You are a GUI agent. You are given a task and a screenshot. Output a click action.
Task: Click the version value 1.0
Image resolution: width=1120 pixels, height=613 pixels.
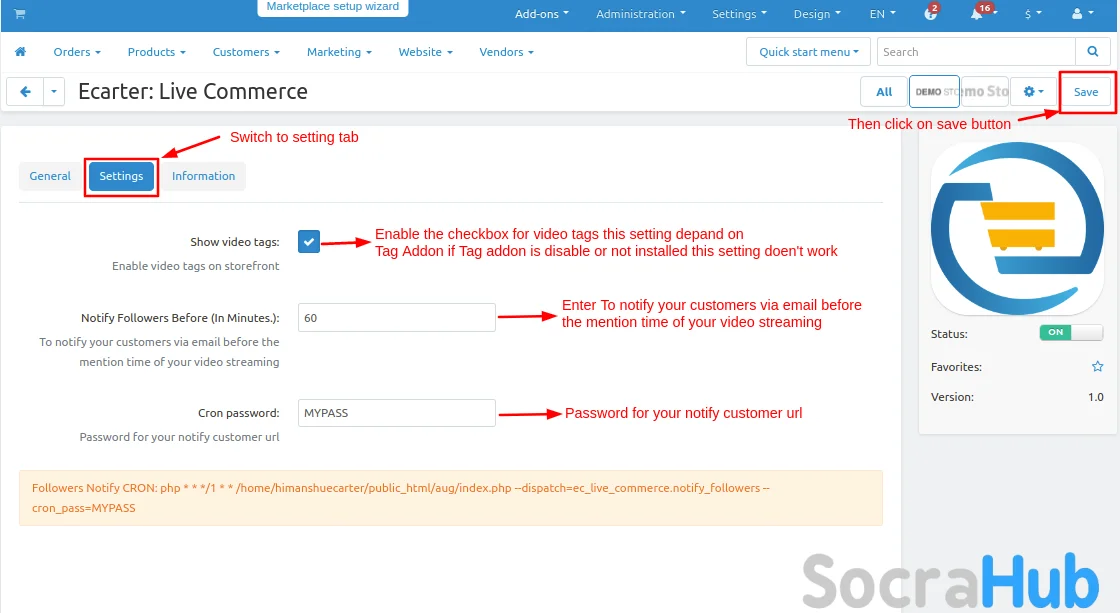1096,397
